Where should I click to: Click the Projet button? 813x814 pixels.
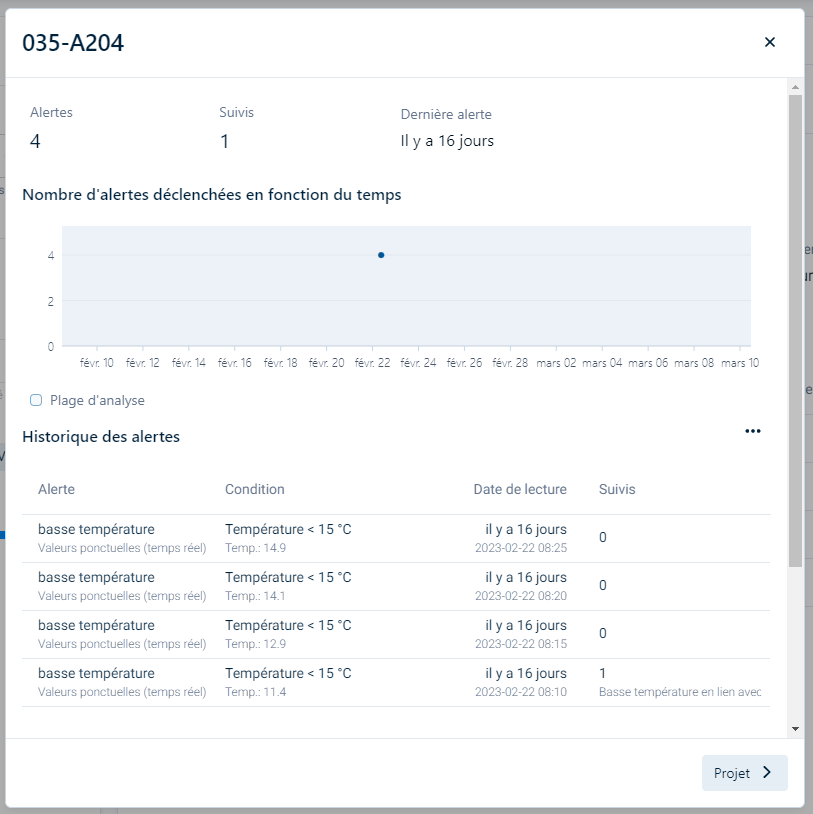tap(744, 773)
